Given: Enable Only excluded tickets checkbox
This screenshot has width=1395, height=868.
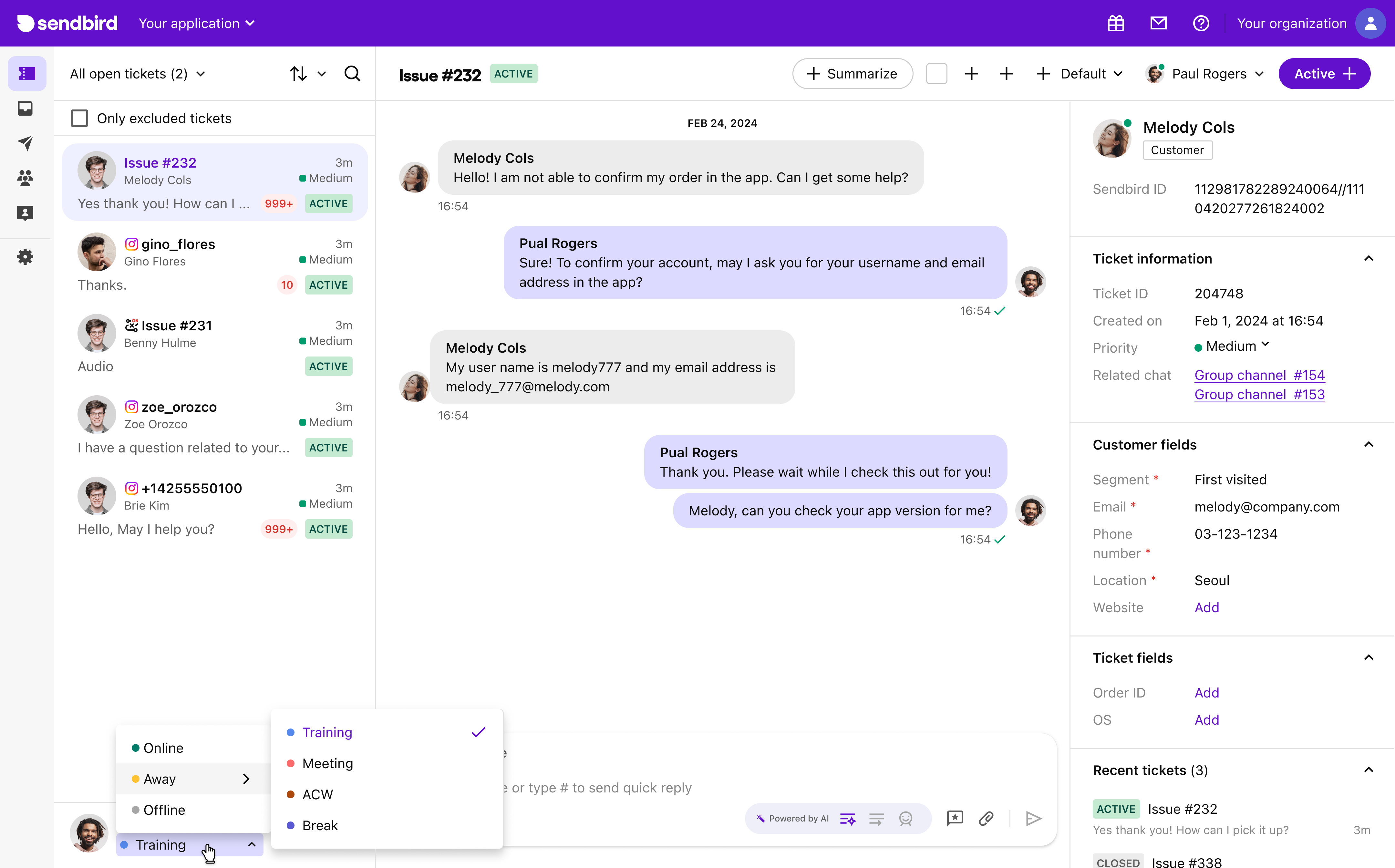Looking at the screenshot, I should pyautogui.click(x=79, y=118).
